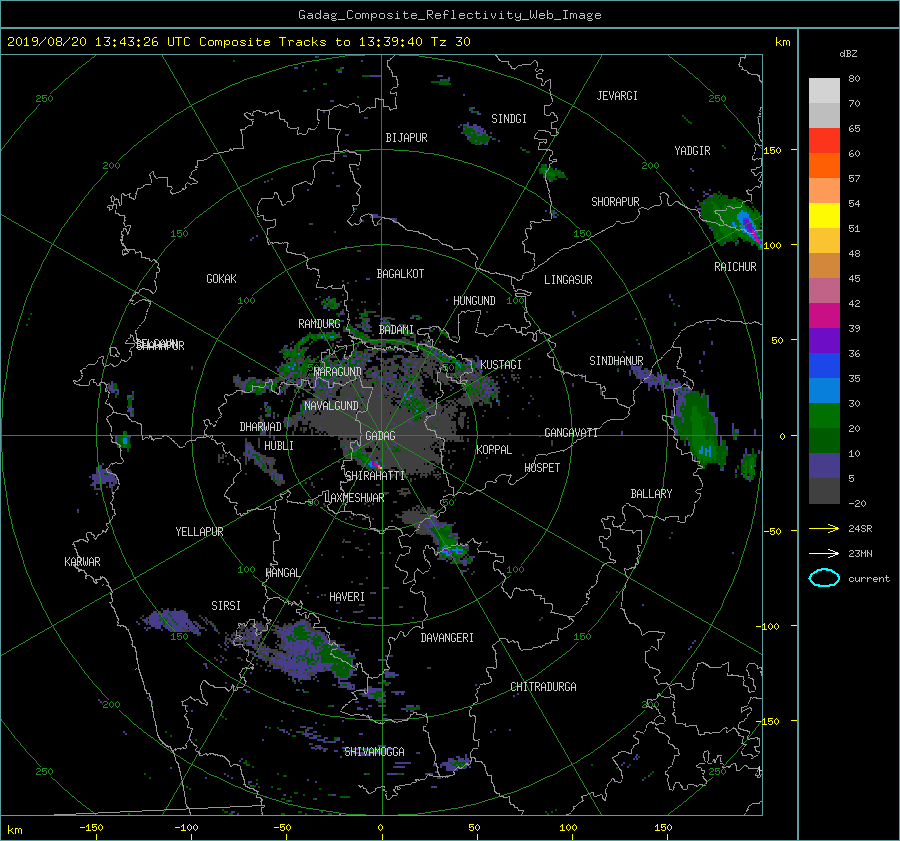
Task: Click the BALLARY city label
Action: tap(651, 494)
